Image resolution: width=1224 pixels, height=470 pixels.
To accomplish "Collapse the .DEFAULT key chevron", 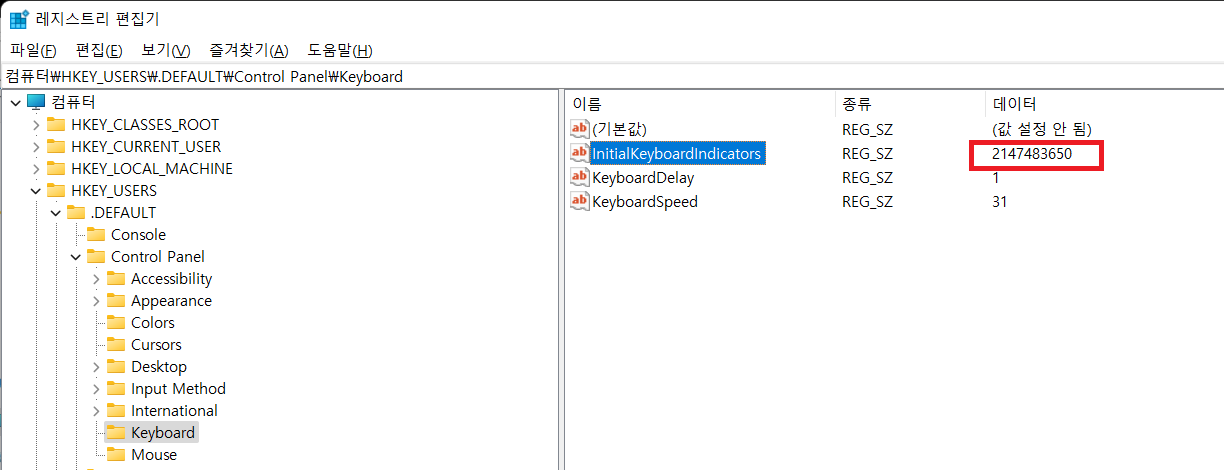I will click(x=56, y=212).
